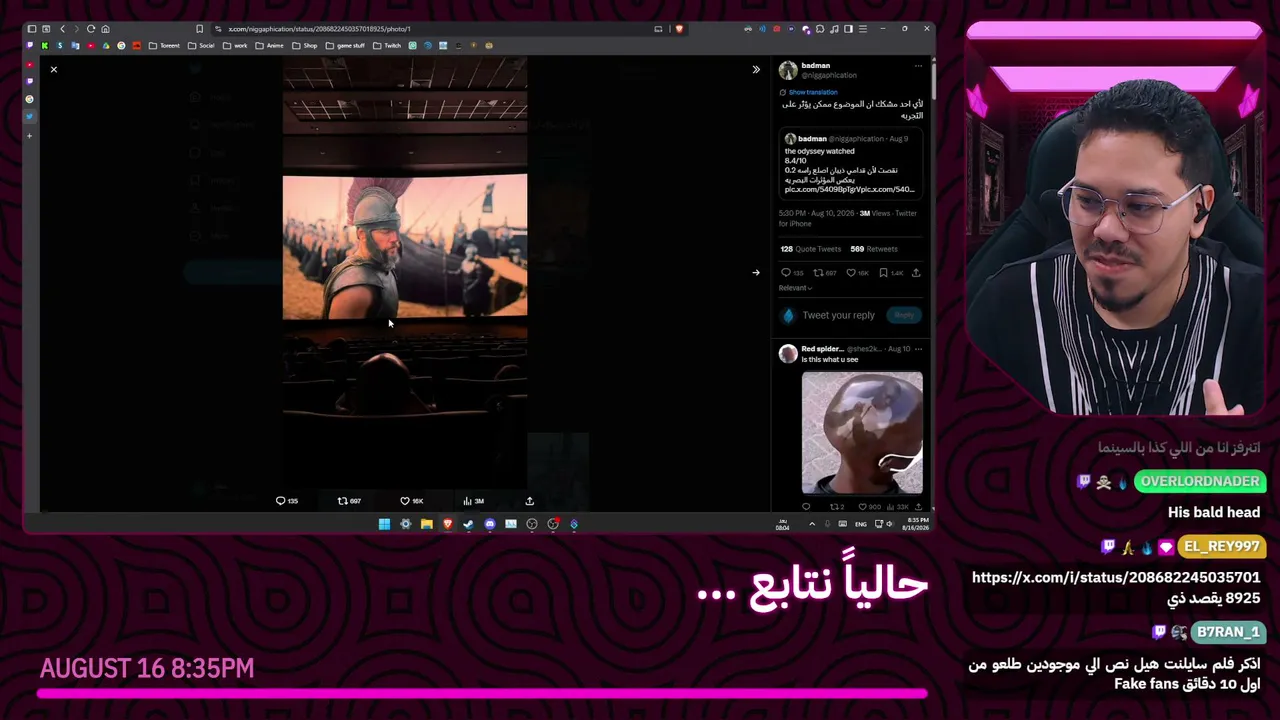Screen dimensions: 1280x720
Task: Retweet icon under the enlarged photo
Action: click(342, 501)
